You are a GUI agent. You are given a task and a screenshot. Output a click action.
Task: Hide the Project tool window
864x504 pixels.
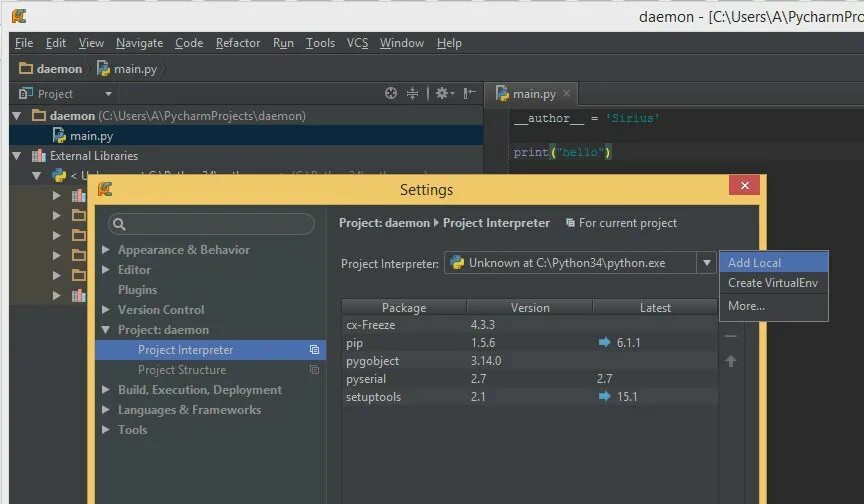coord(469,94)
